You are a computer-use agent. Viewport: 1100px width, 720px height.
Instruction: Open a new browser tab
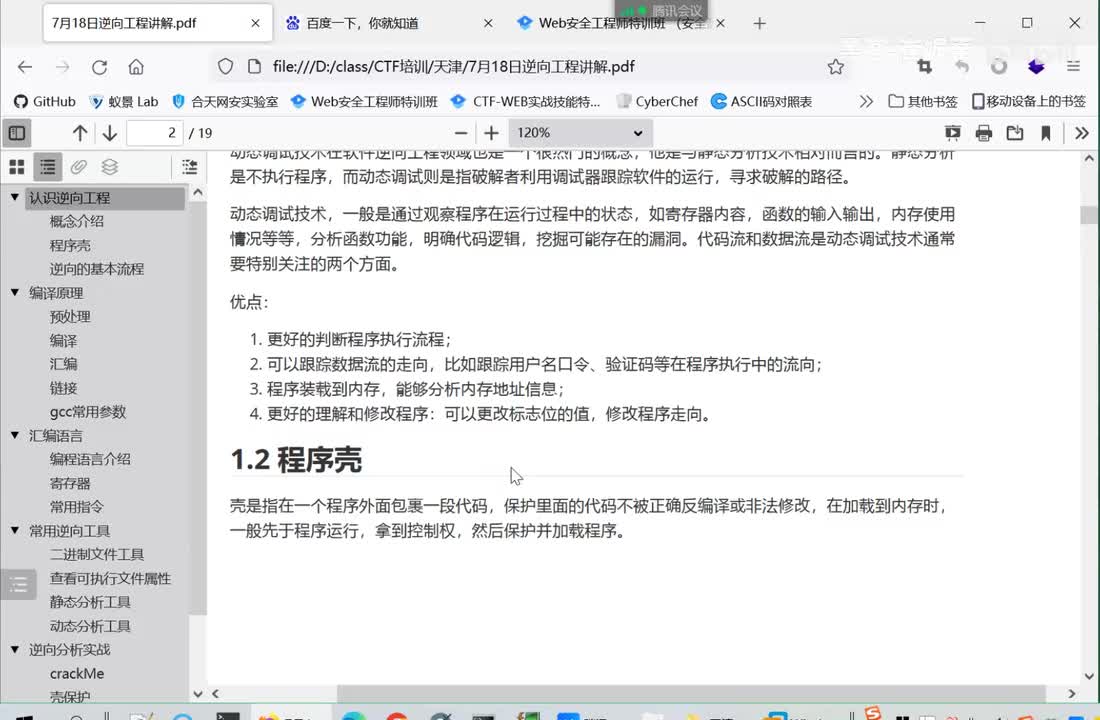pyautogui.click(x=760, y=24)
